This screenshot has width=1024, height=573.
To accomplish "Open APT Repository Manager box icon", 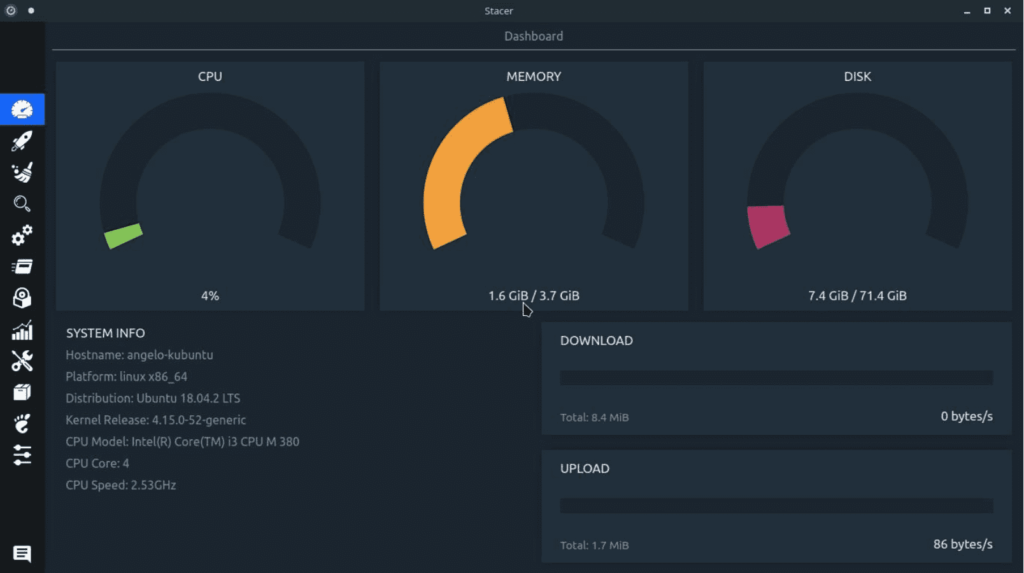I will tap(22, 392).
